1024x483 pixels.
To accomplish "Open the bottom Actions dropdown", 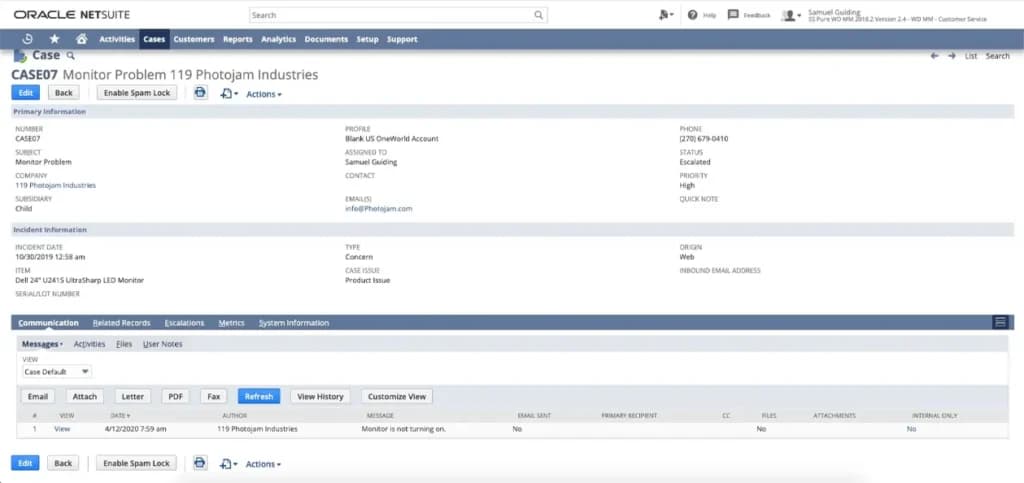I will coord(263,464).
